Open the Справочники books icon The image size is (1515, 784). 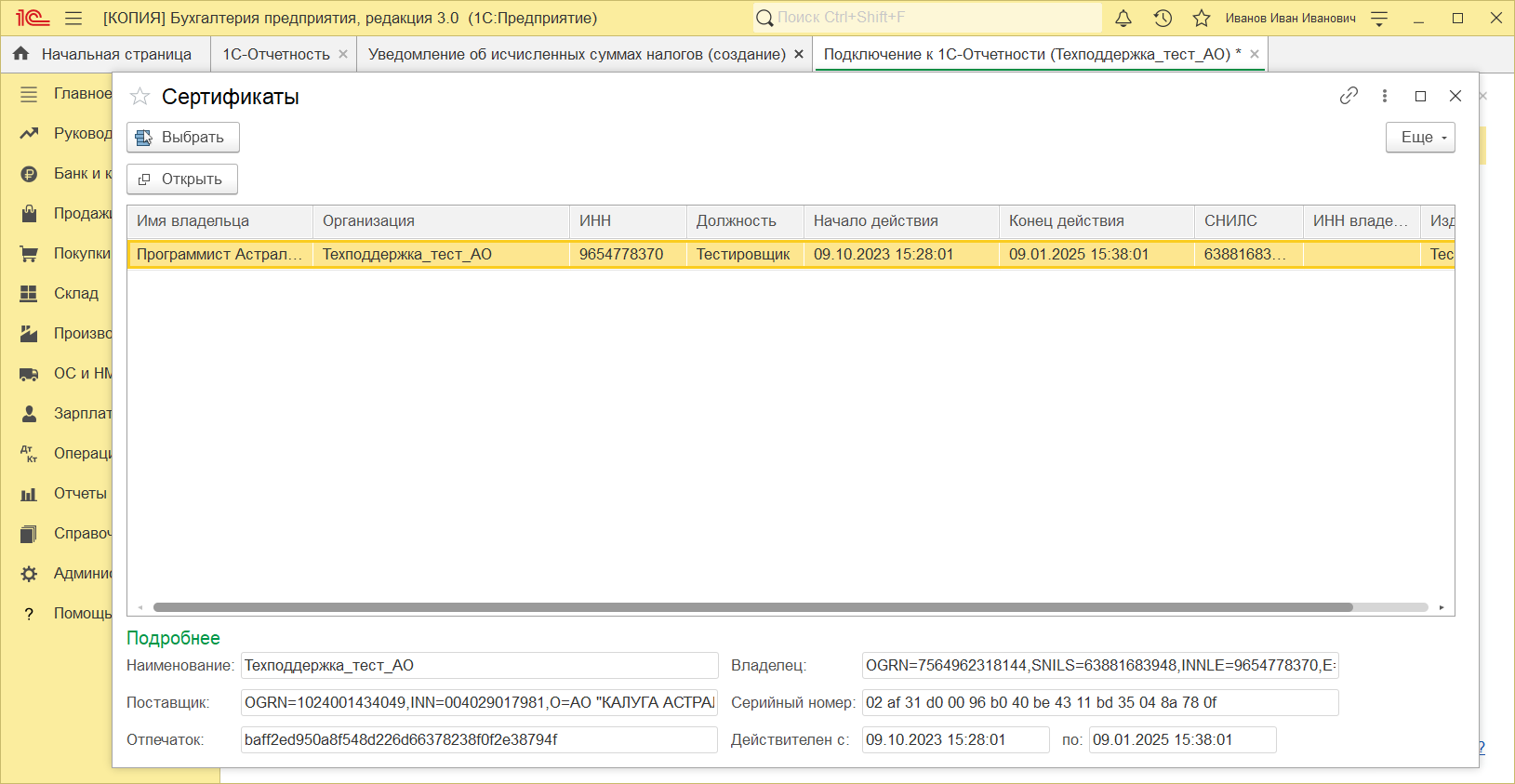[29, 534]
